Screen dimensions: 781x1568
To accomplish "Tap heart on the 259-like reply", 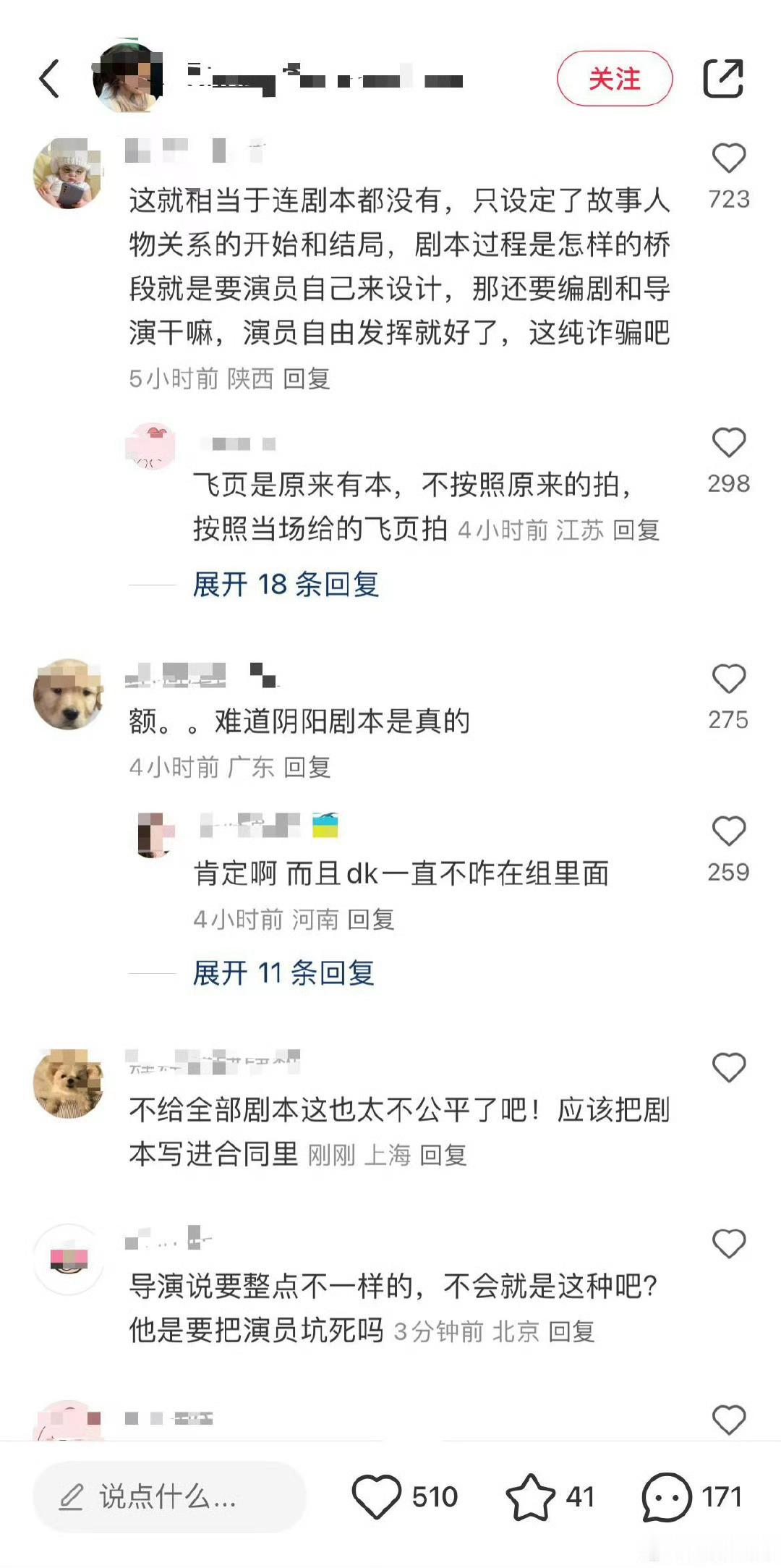I will [728, 831].
